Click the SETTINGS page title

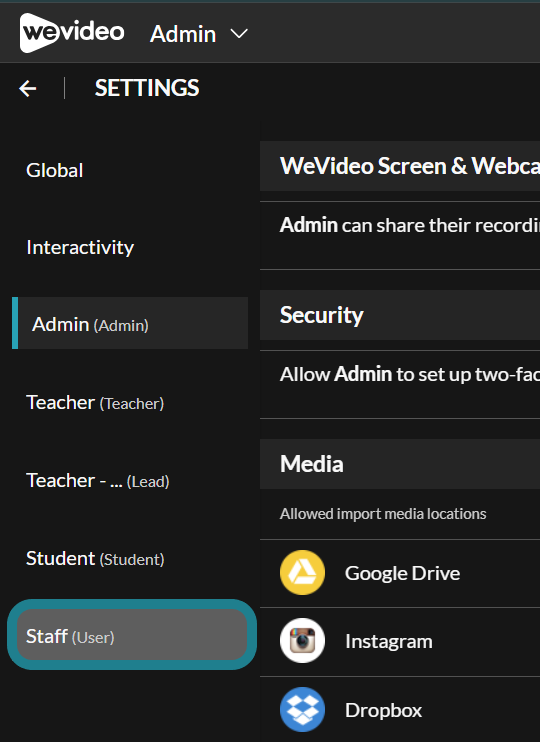click(x=147, y=88)
